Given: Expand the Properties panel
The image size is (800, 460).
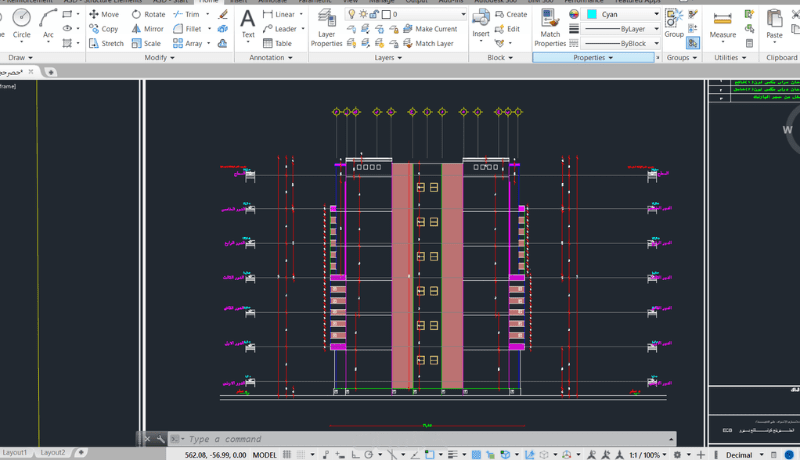Looking at the screenshot, I should tap(593, 58).
